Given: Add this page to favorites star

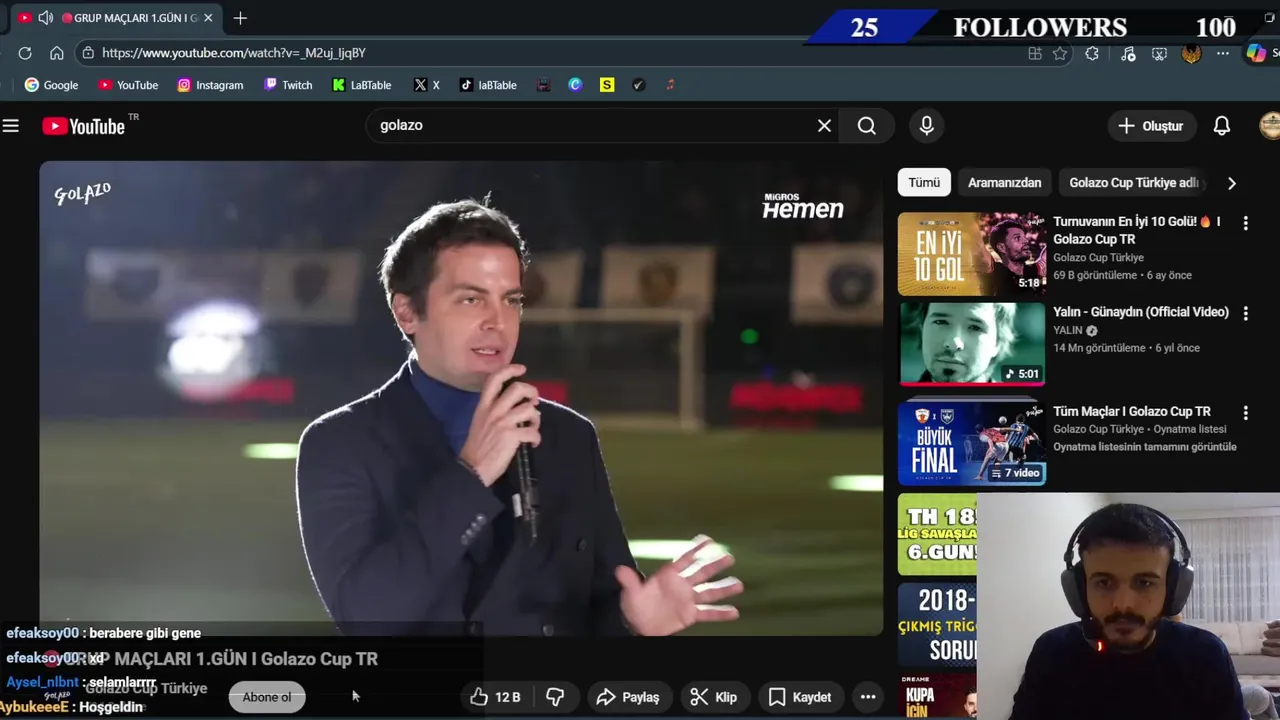Looking at the screenshot, I should pyautogui.click(x=1060, y=54).
